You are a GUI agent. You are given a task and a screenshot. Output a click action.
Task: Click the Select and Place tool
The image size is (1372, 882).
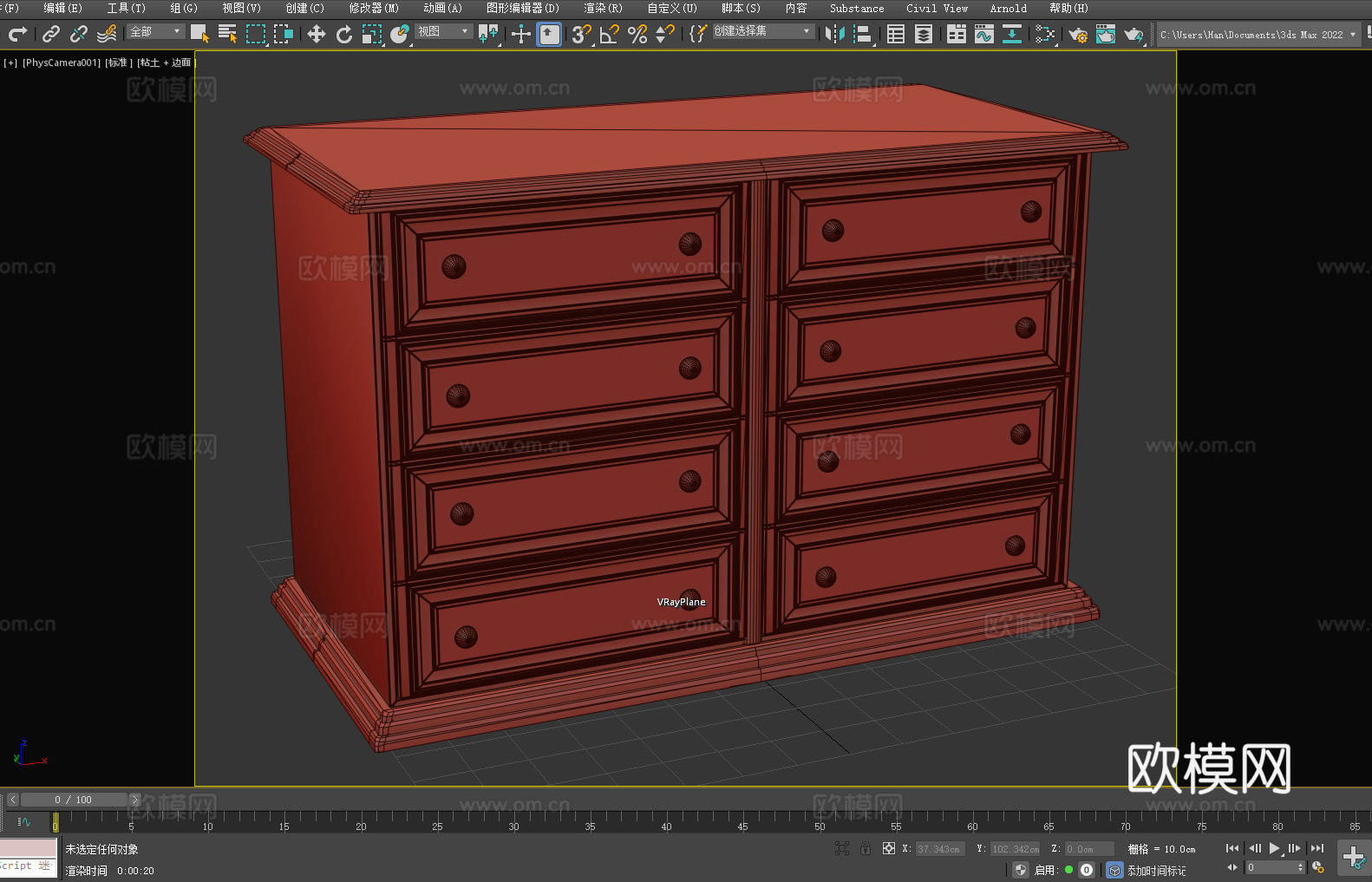click(x=400, y=34)
